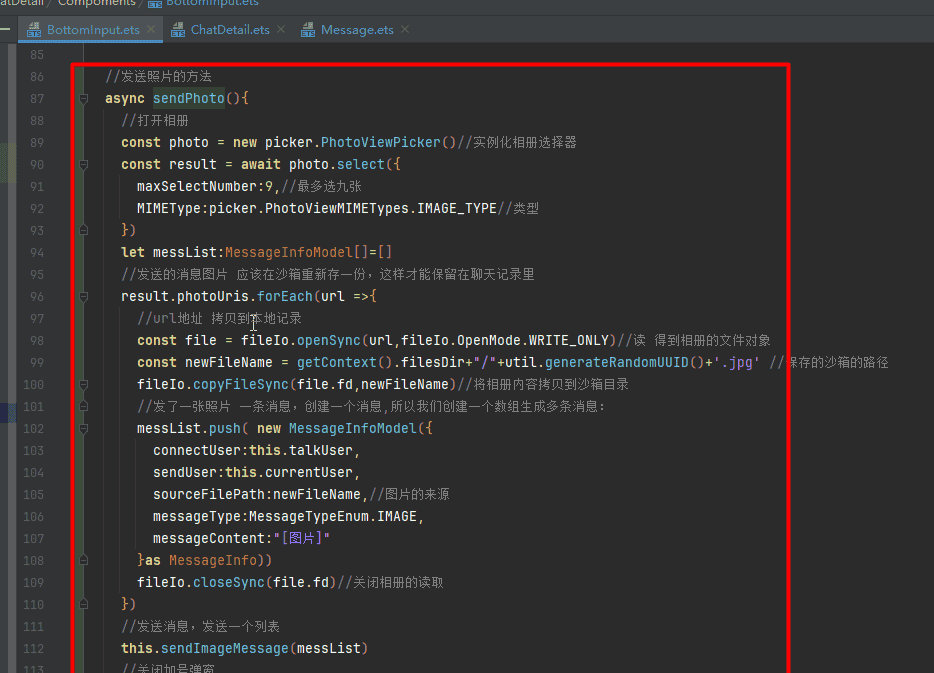Close the Message.ets tab
Screen dimensions: 934x673
[x=407, y=30]
